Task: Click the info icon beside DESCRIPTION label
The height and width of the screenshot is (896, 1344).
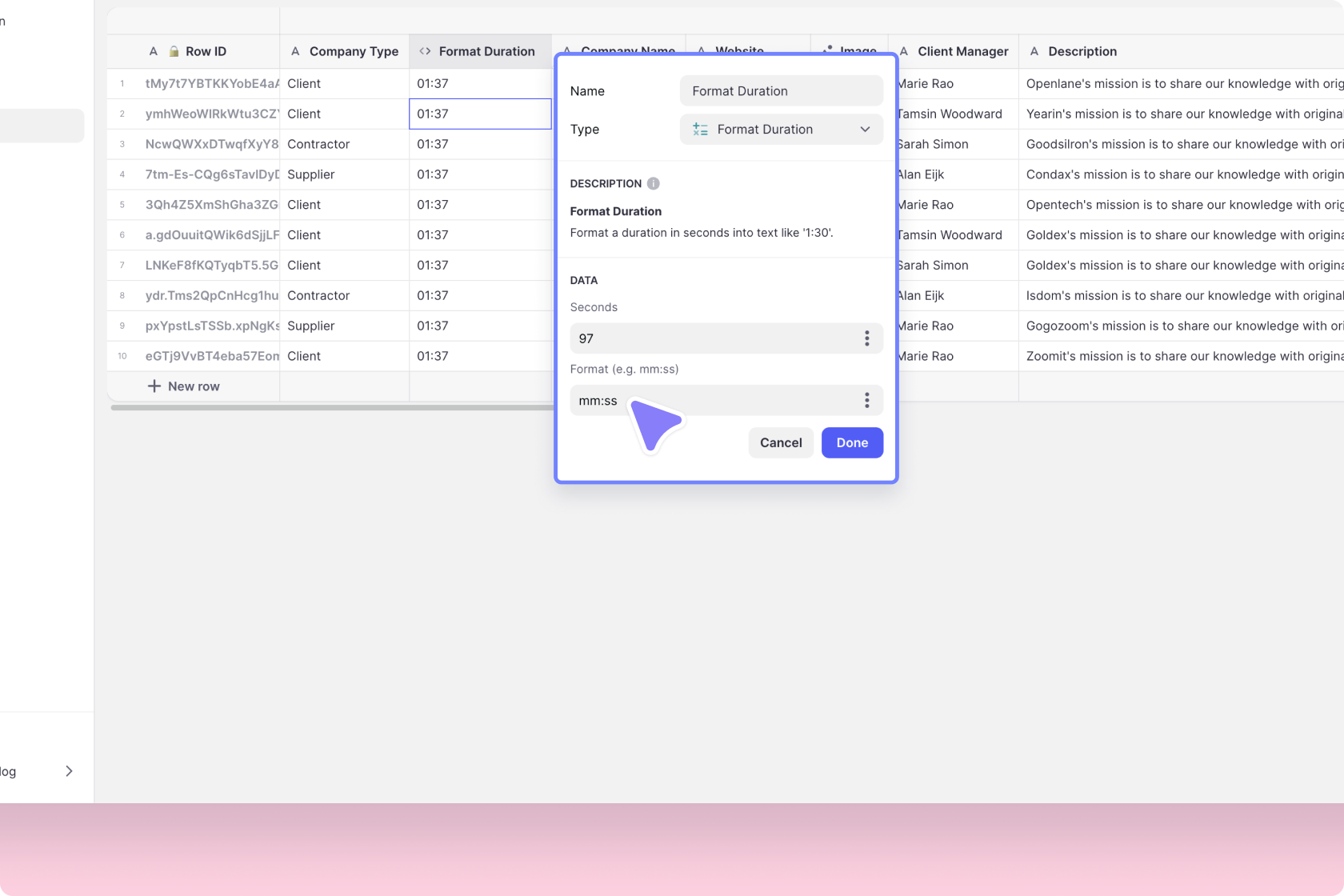Action: (653, 183)
